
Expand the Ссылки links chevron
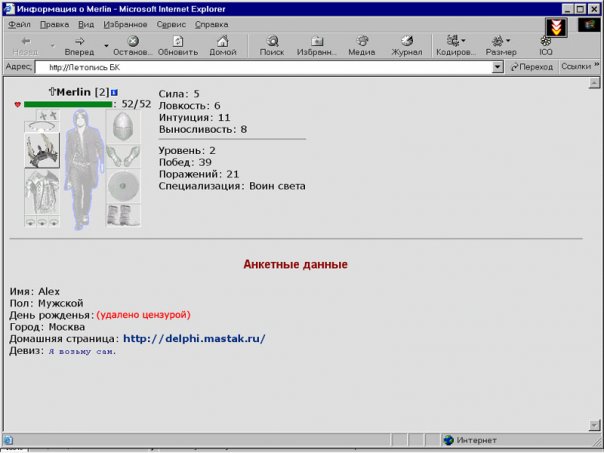(597, 64)
